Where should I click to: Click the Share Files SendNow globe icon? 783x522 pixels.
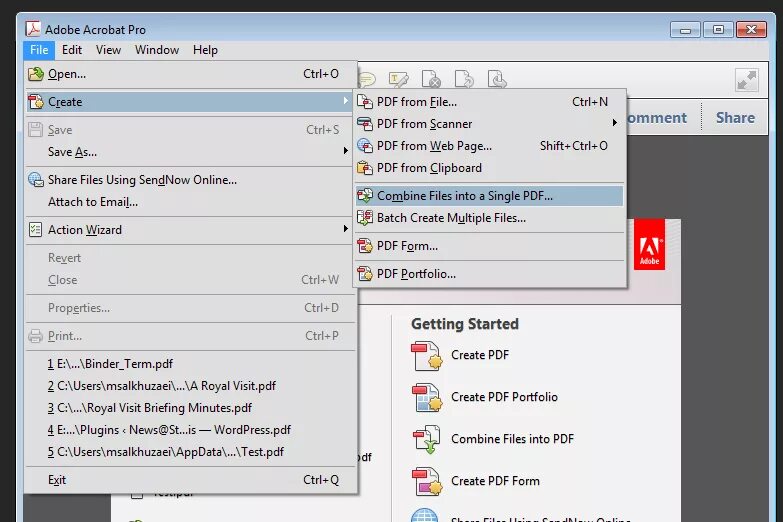point(36,180)
